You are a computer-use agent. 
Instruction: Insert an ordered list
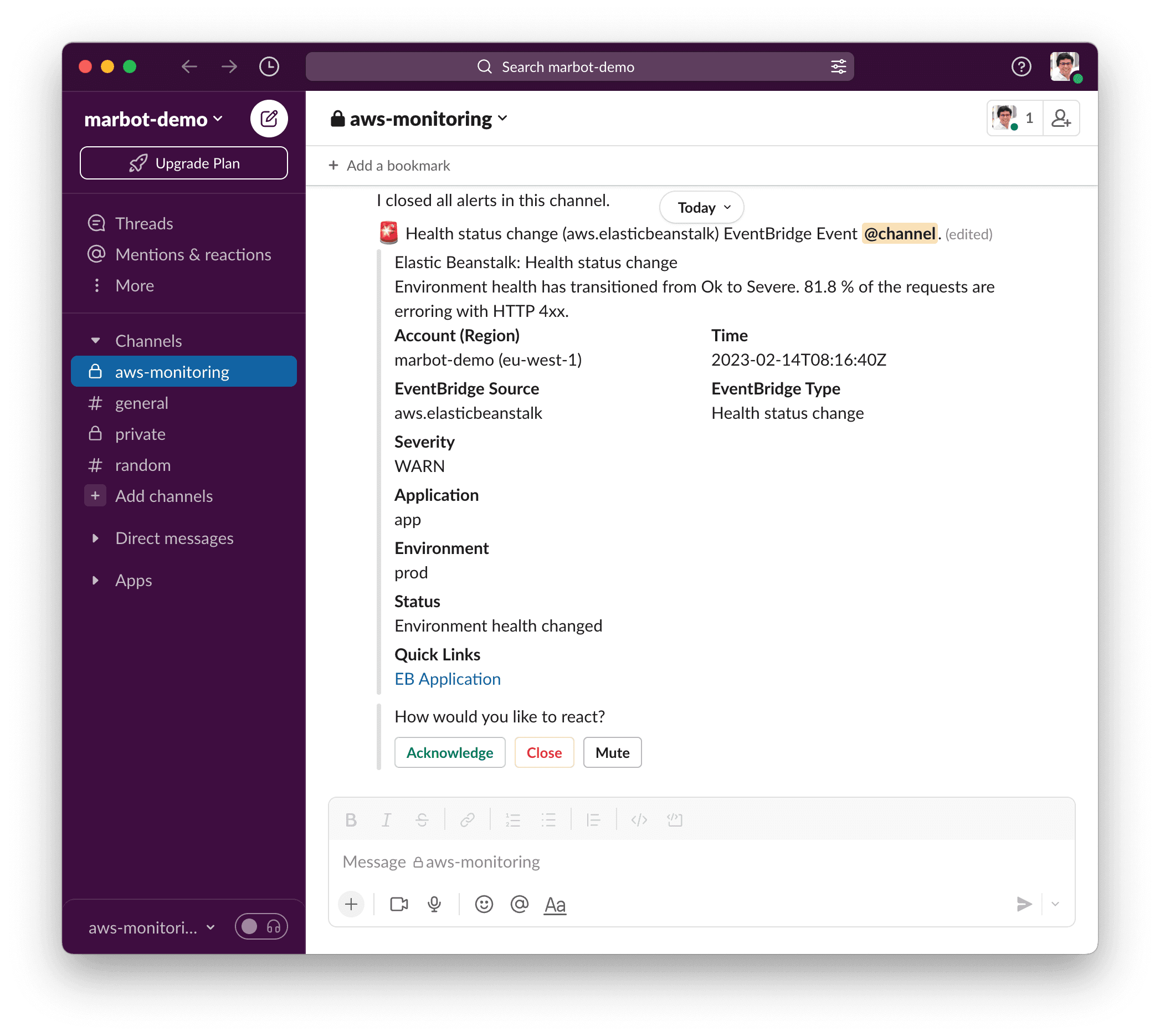click(514, 820)
